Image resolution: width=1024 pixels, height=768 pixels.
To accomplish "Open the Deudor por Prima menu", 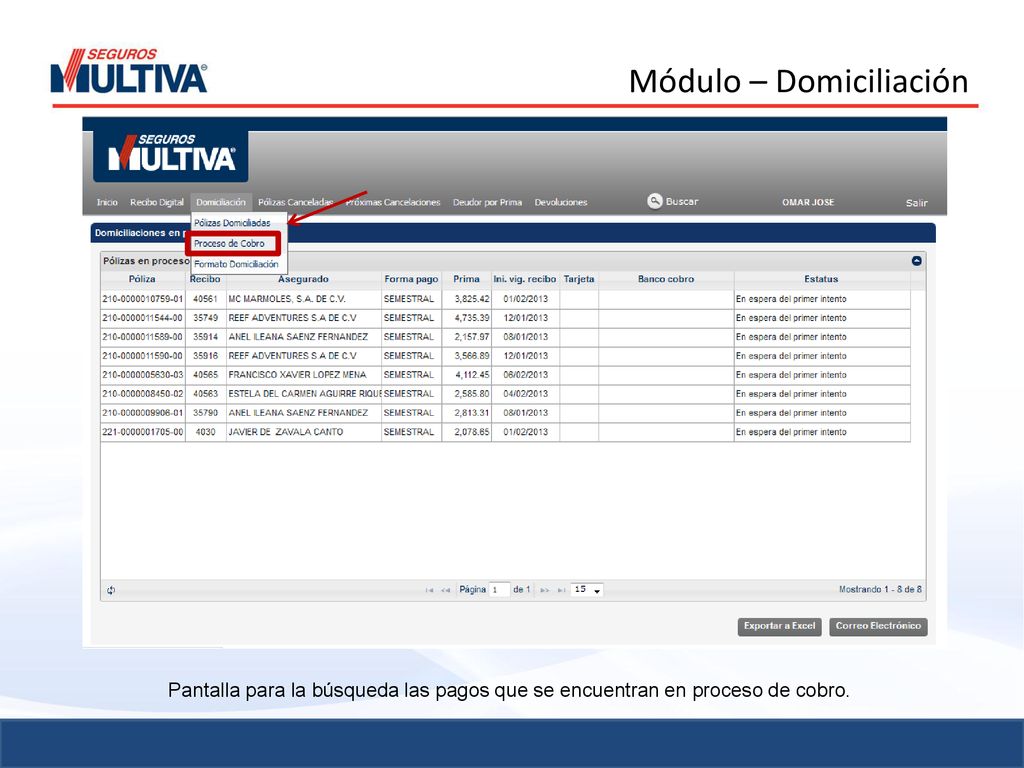I will tap(487, 202).
